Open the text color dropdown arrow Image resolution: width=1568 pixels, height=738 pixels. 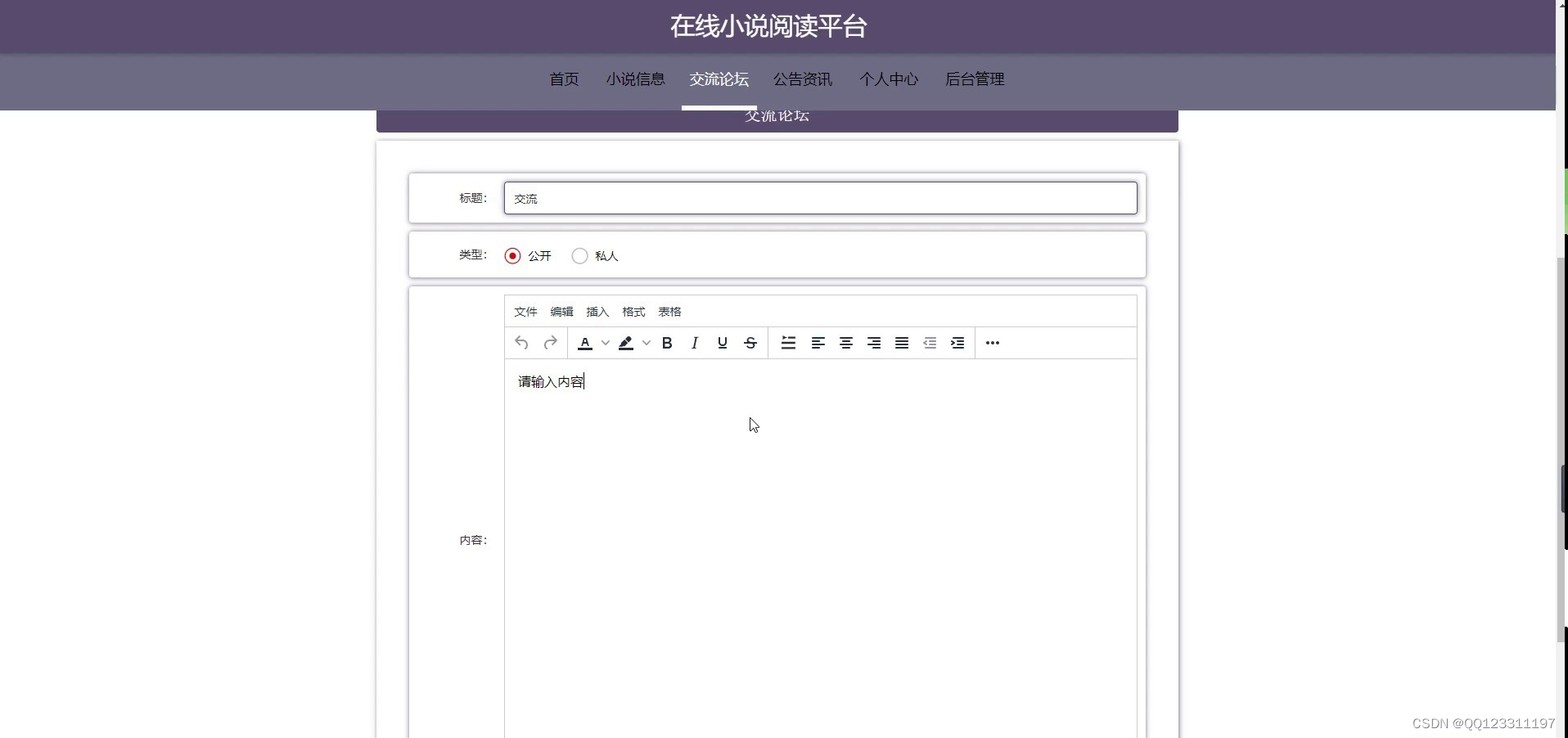pos(606,343)
